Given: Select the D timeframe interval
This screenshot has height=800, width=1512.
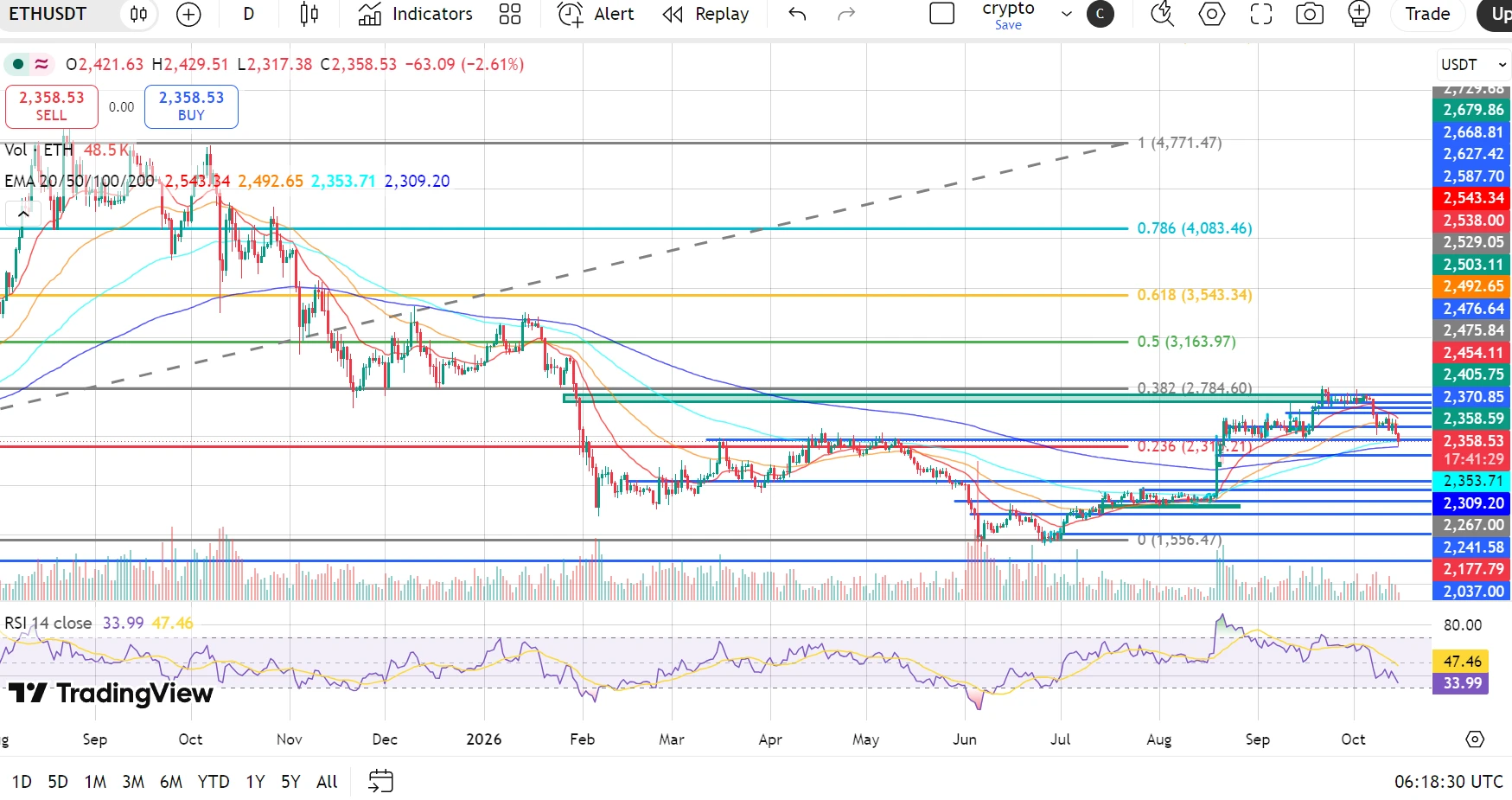Looking at the screenshot, I should tap(249, 14).
